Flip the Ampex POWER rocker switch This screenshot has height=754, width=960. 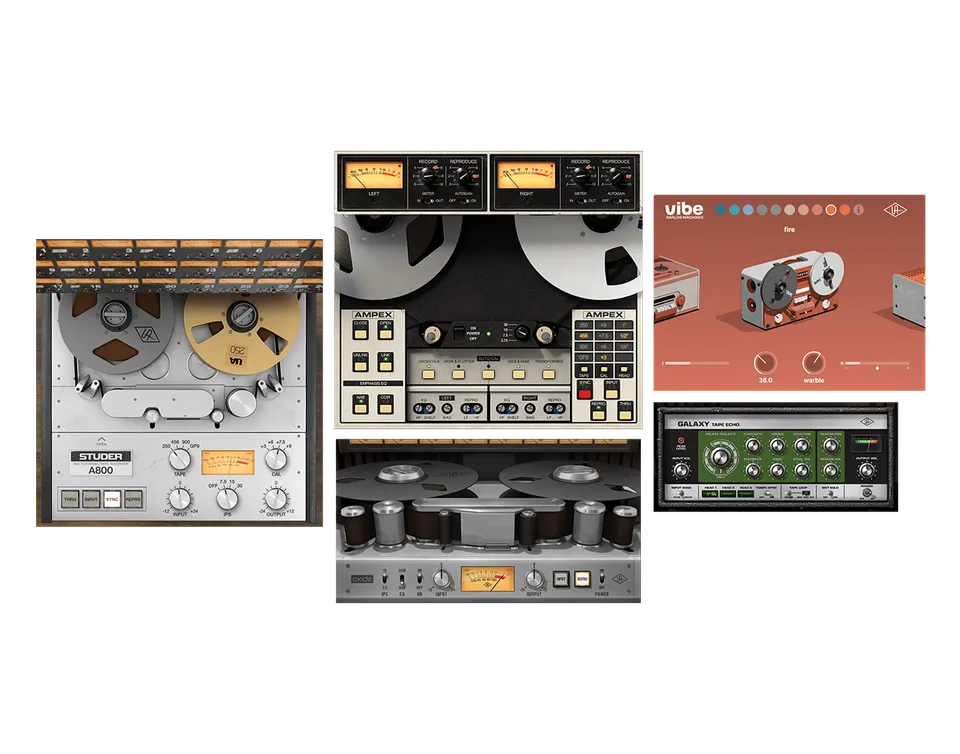point(458,334)
